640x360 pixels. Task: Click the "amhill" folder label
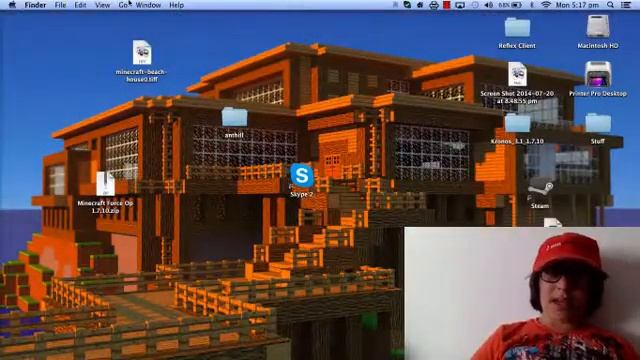(x=234, y=135)
